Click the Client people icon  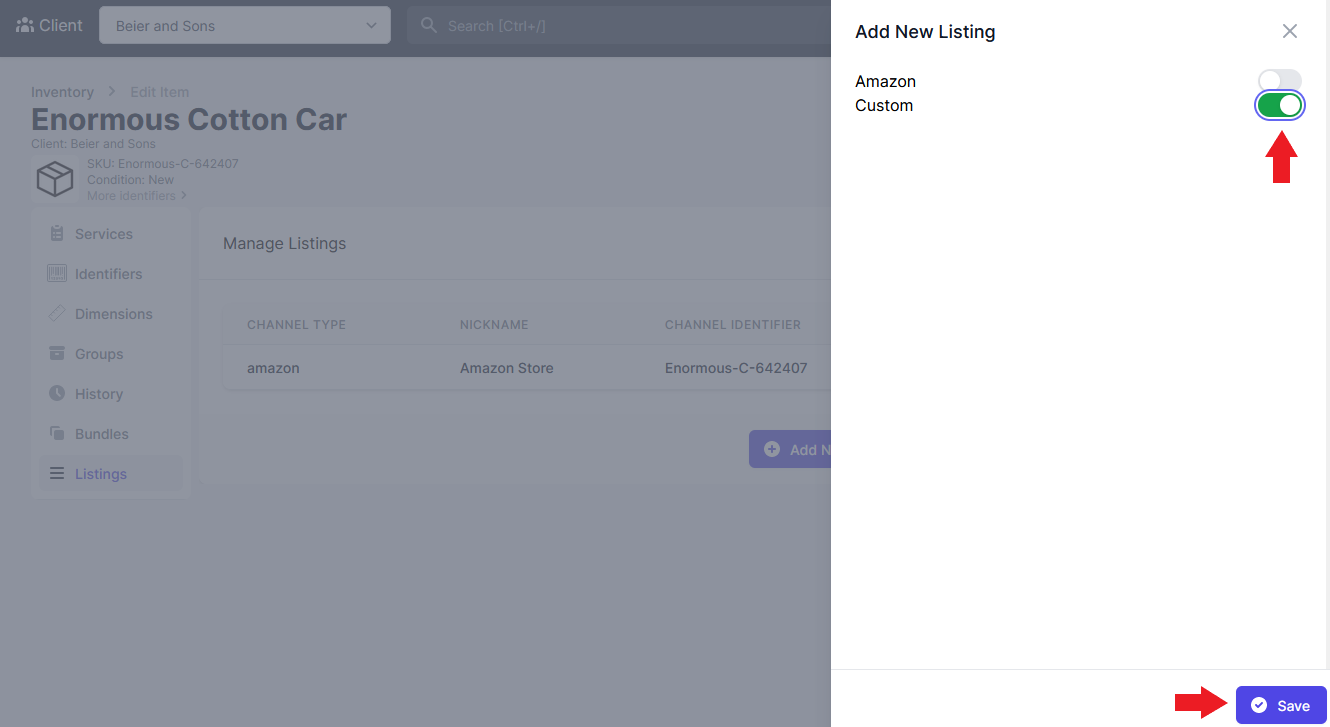tap(25, 25)
